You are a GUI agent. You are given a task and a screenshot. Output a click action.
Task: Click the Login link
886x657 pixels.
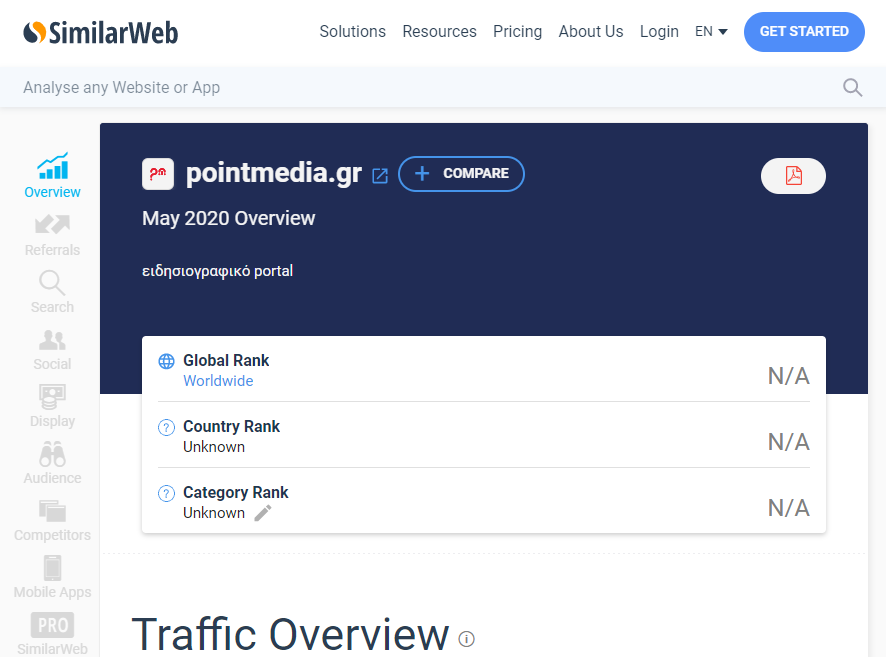pos(659,32)
